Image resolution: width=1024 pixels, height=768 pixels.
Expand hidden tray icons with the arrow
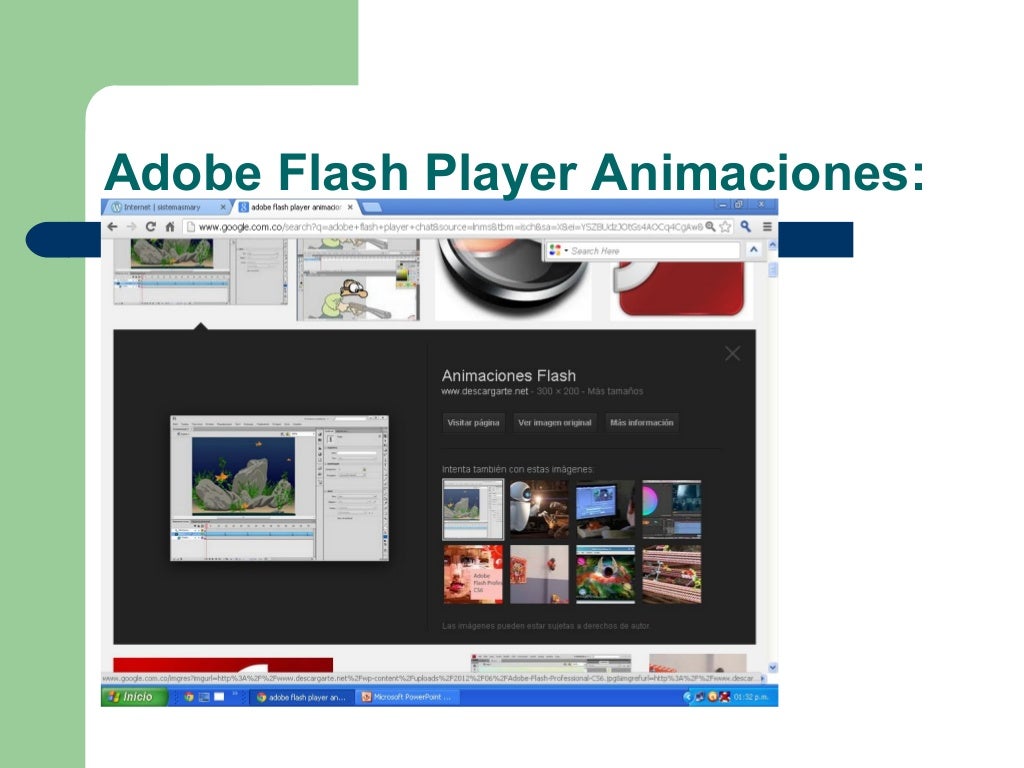click(686, 697)
